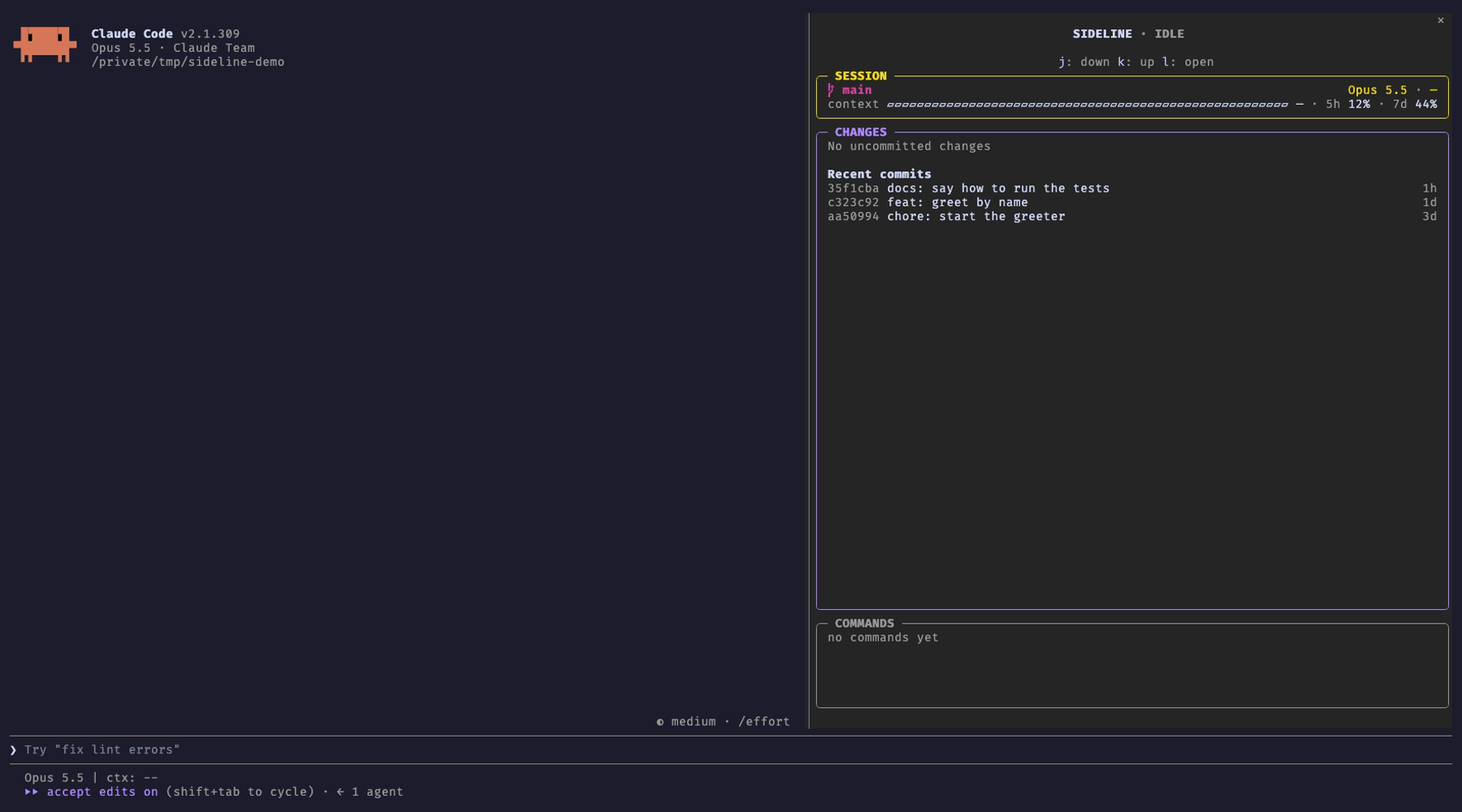Close the Sideline panel with the × button
The image size is (1462, 812).
(x=1440, y=20)
